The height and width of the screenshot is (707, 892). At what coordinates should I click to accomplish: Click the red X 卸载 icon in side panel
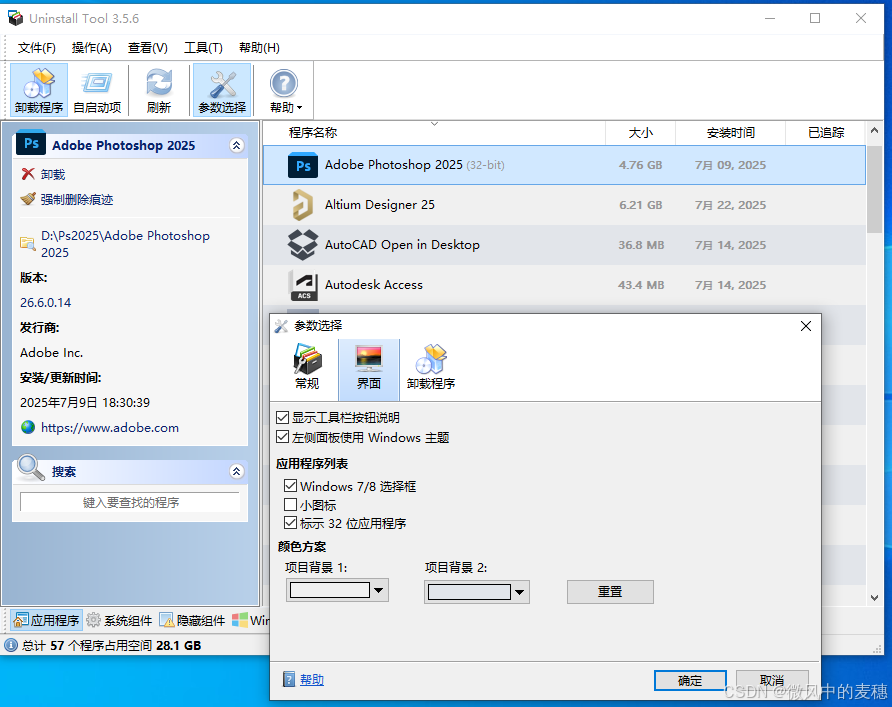28,174
